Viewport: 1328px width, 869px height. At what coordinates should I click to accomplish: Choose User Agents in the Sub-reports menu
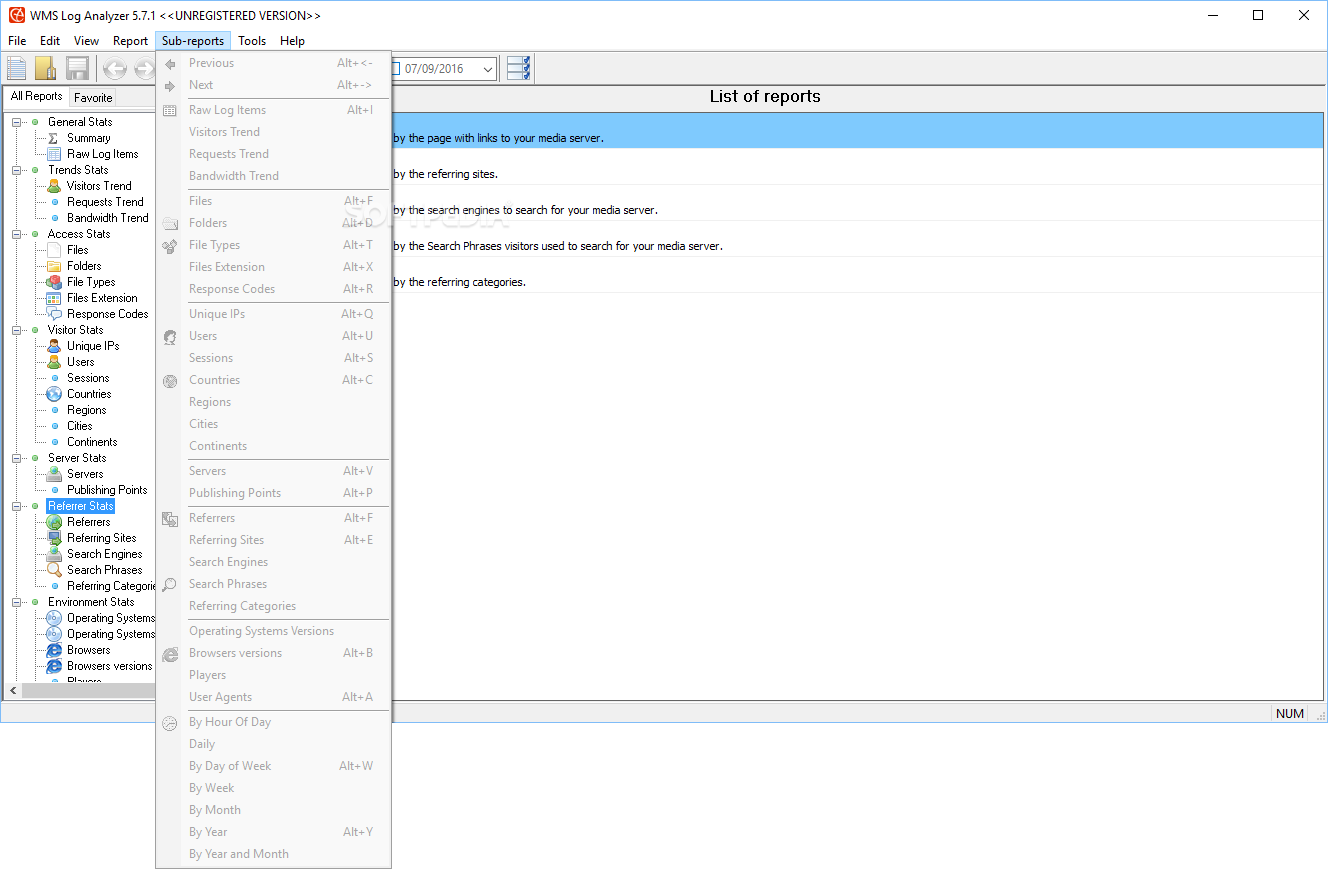[273, 697]
